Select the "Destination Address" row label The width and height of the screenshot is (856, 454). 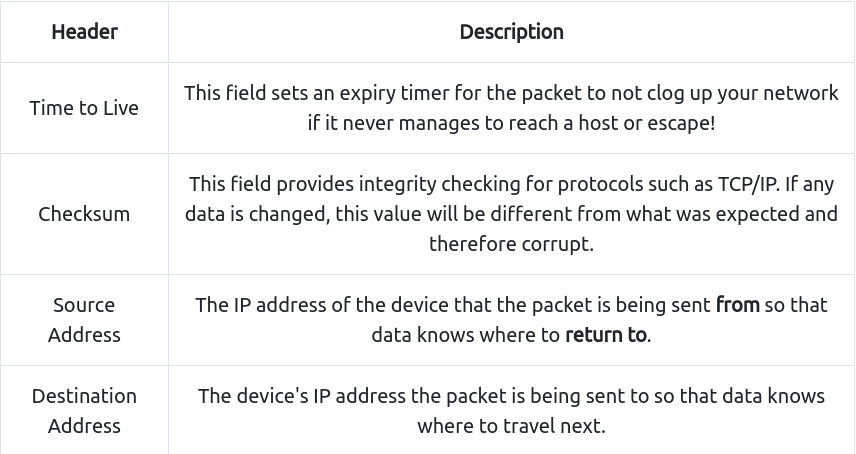click(x=84, y=410)
